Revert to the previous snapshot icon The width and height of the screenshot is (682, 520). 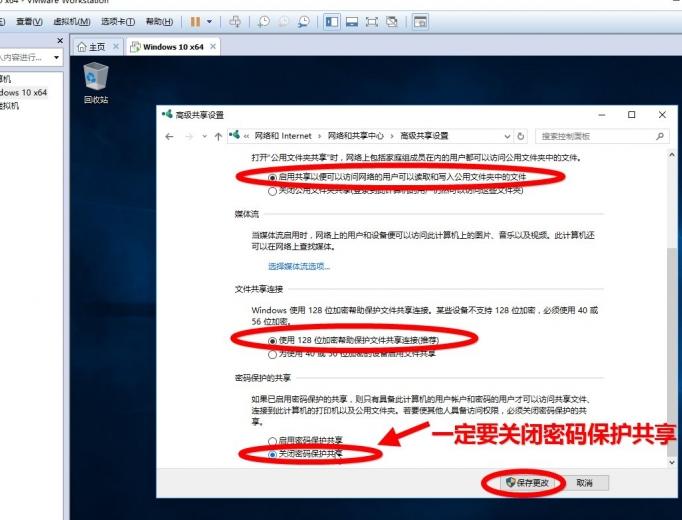tap(284, 21)
